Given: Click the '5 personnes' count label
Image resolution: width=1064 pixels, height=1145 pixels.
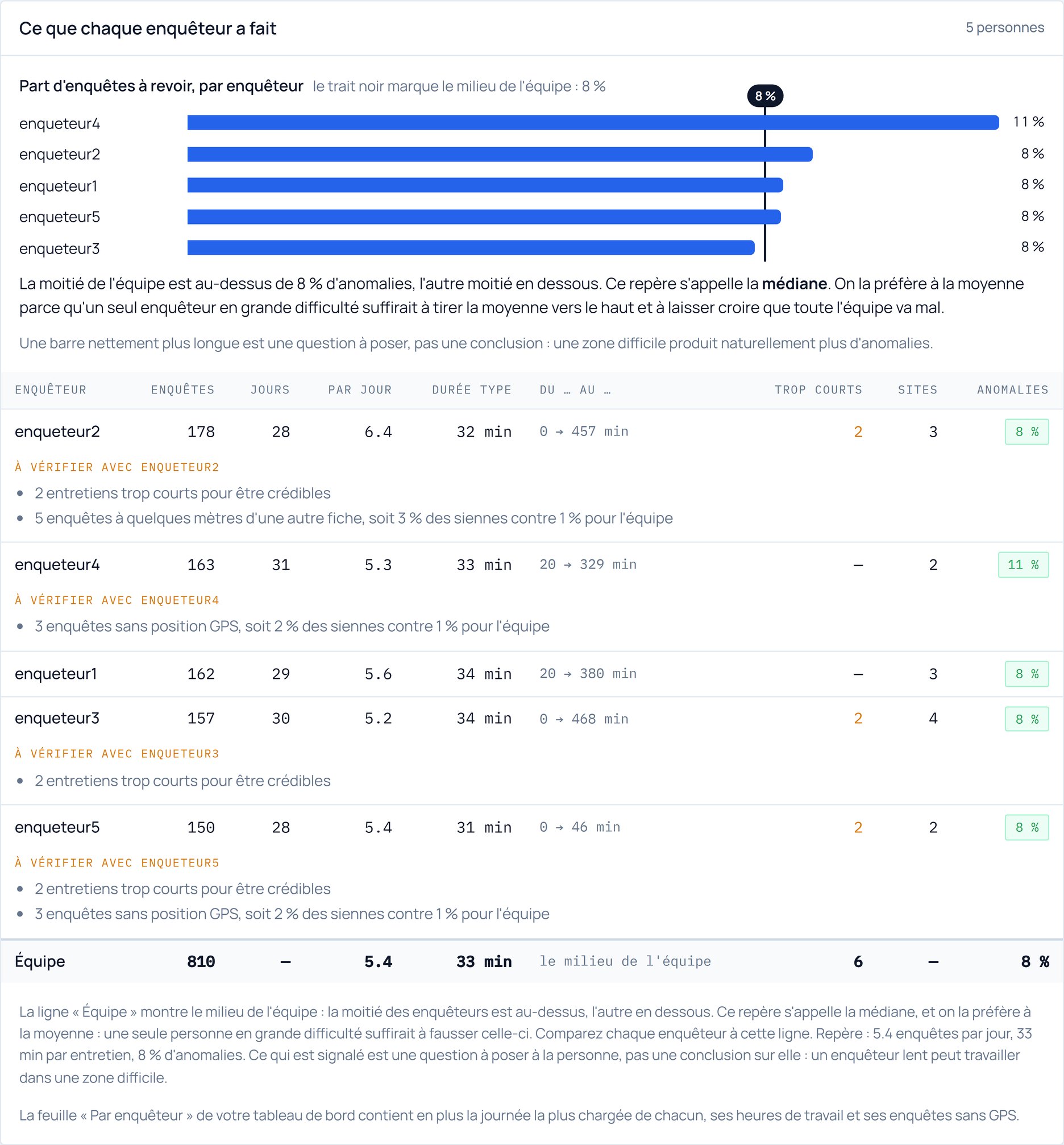Looking at the screenshot, I should click(x=1004, y=28).
